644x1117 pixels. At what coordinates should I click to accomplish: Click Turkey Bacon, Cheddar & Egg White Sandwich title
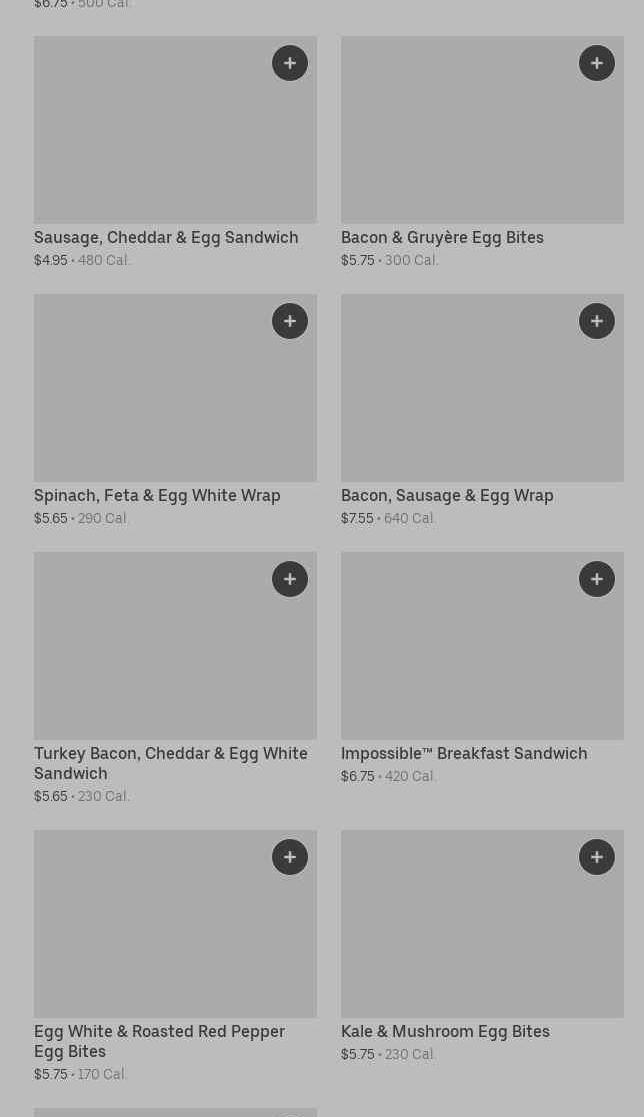[171, 763]
